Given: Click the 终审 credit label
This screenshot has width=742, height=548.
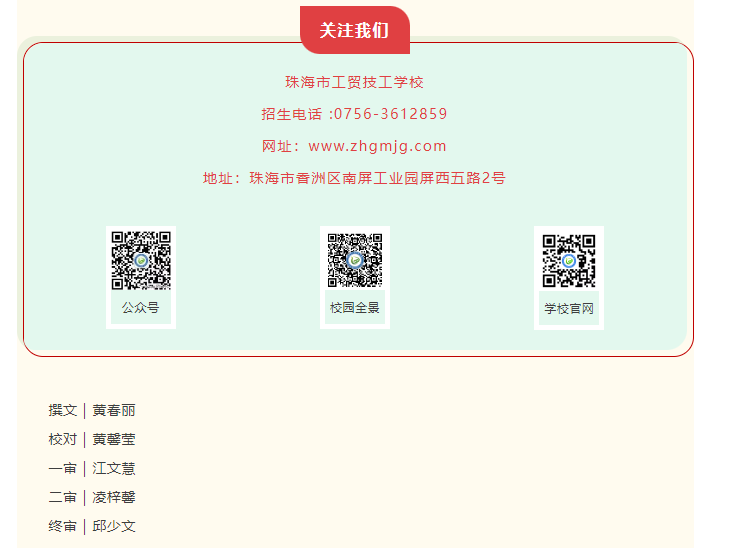Looking at the screenshot, I should point(62,526).
